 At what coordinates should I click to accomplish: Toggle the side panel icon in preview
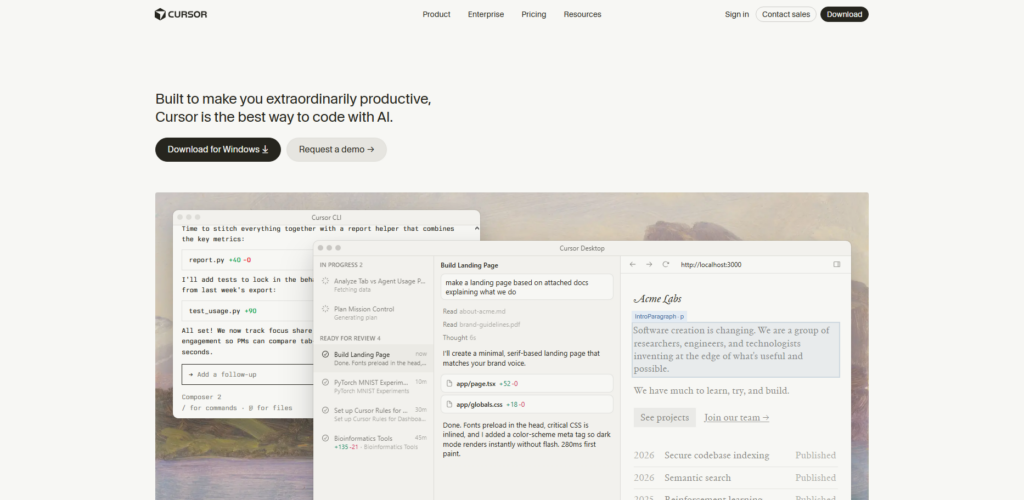pyautogui.click(x=836, y=264)
